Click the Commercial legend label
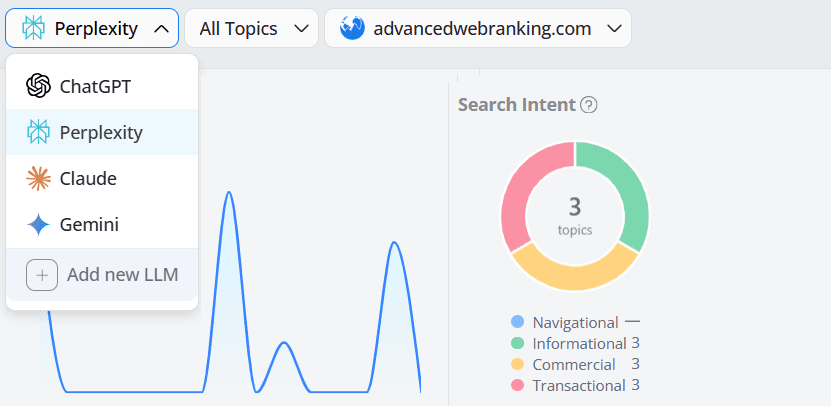This screenshot has height=406, width=831. click(x=574, y=365)
